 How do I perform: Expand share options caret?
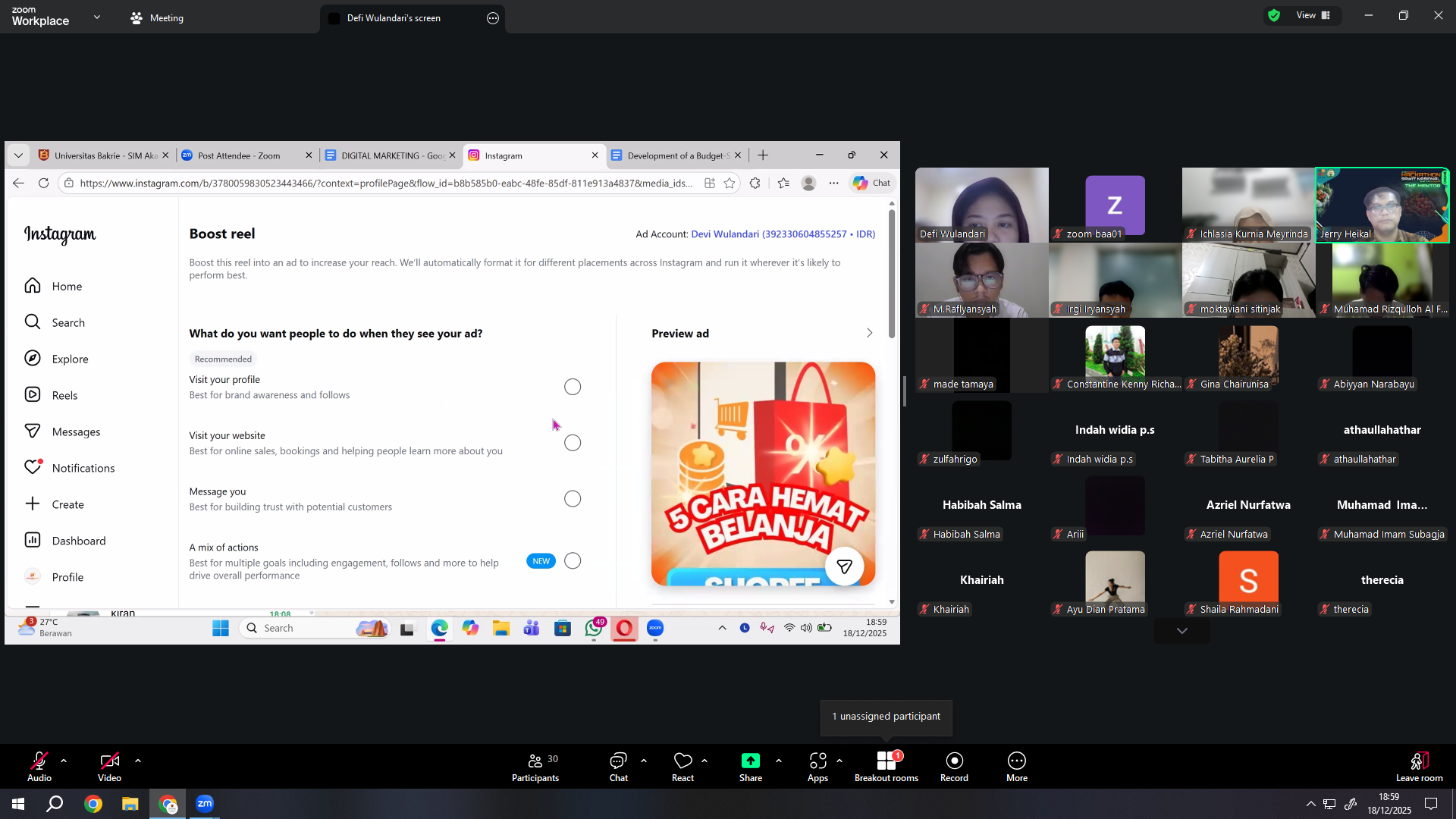click(779, 761)
